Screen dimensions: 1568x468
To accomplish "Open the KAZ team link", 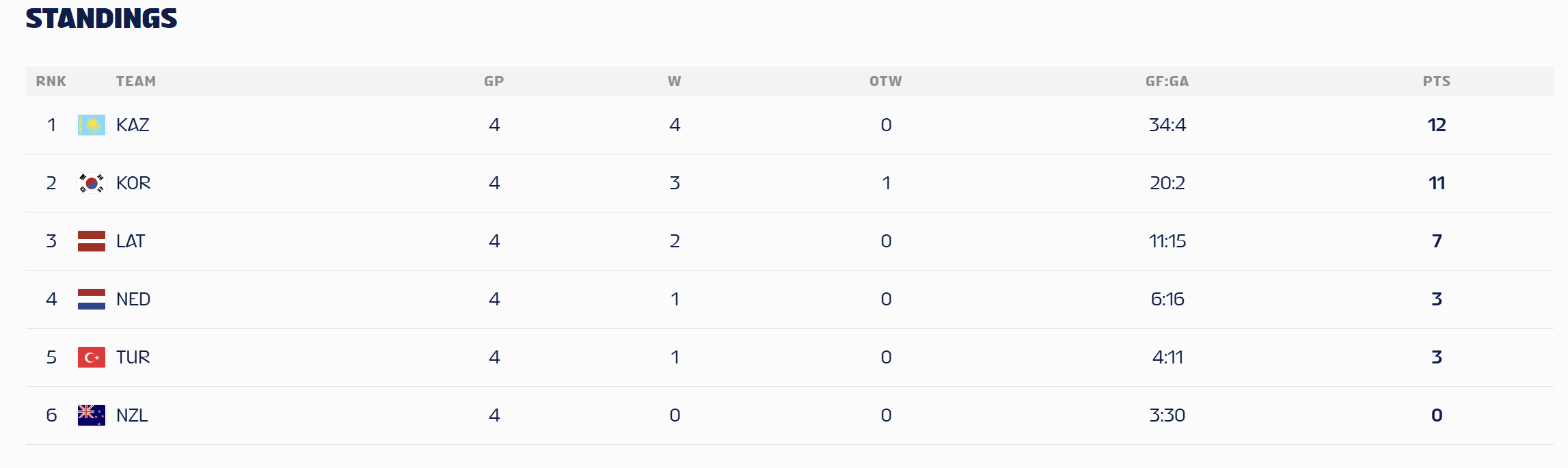I will coord(133,125).
